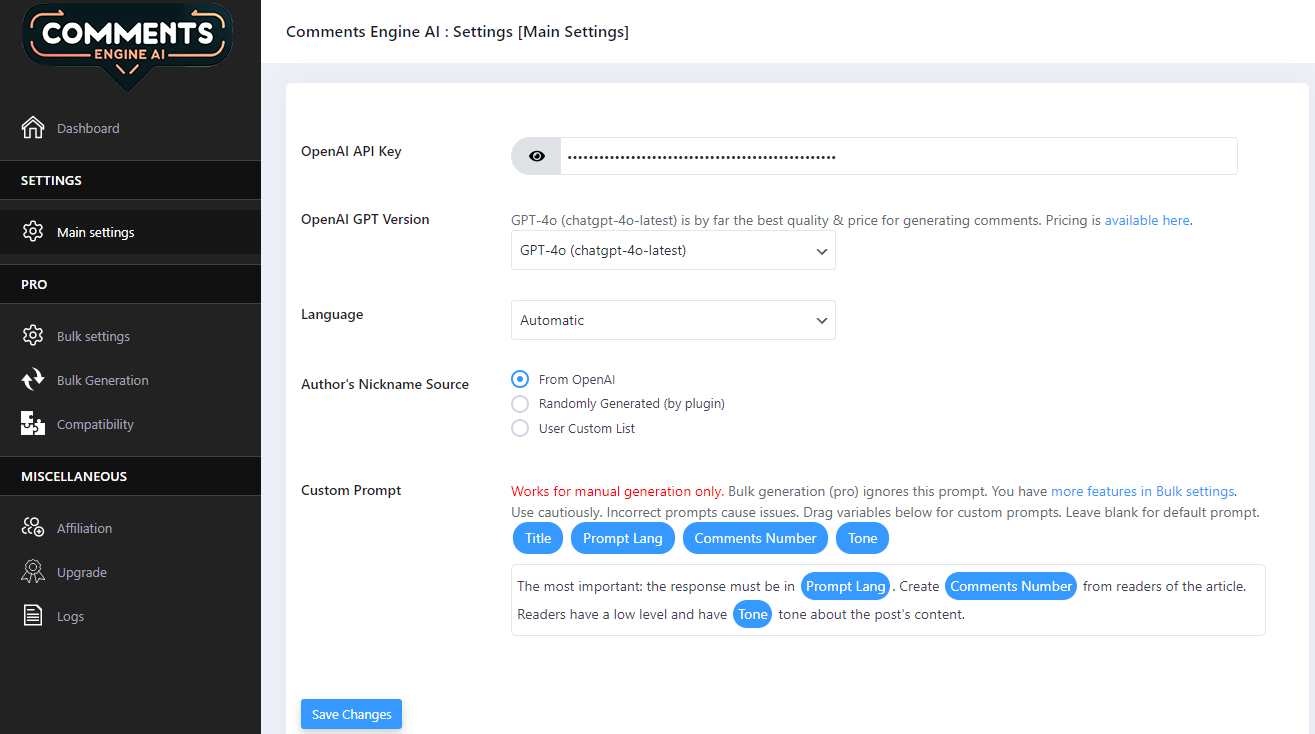The width and height of the screenshot is (1315, 734).
Task: Click Comments Number tag inside prompt text
Action: [x=1011, y=586]
